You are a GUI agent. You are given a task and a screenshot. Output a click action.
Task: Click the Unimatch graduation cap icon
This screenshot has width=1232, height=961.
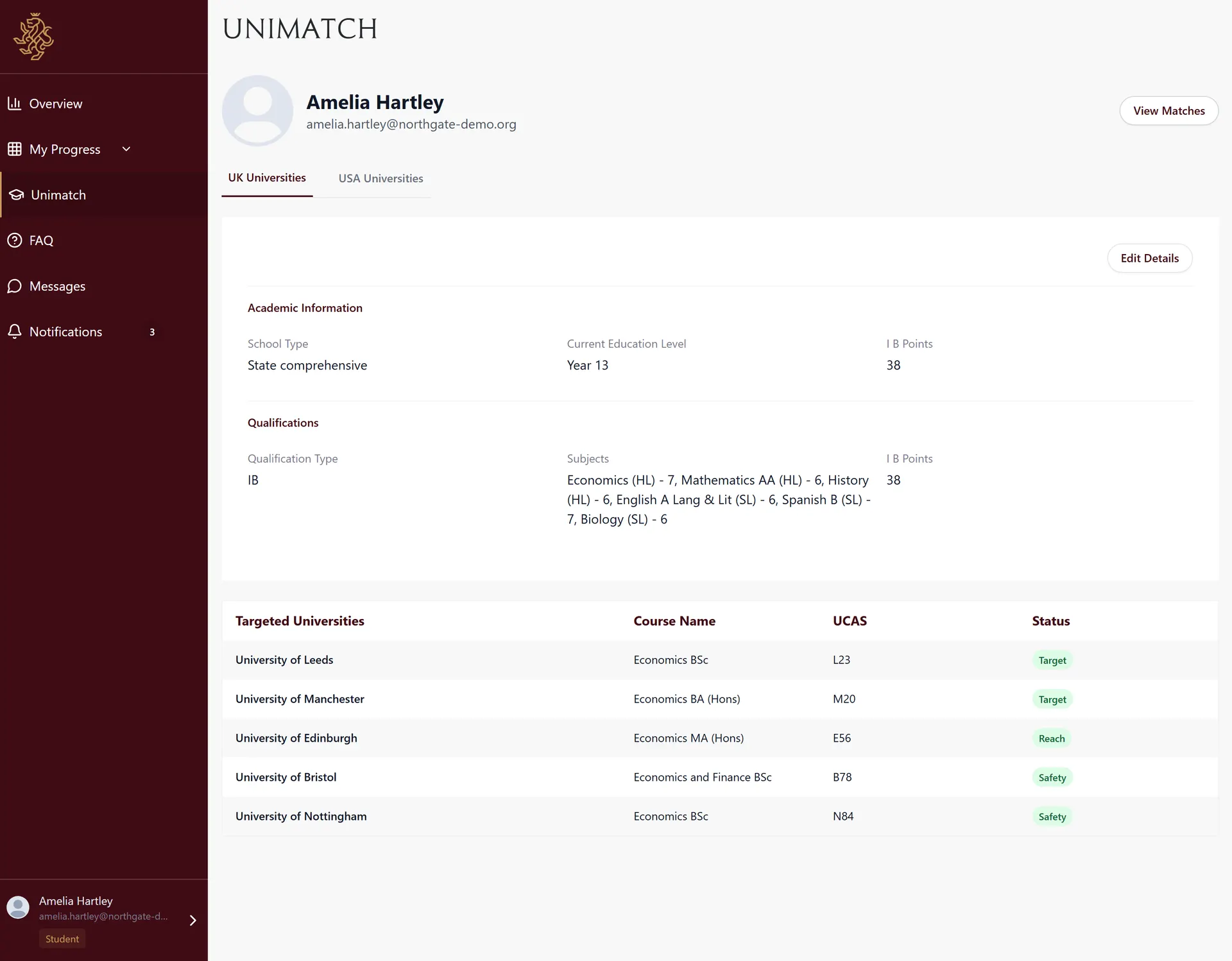(x=16, y=194)
